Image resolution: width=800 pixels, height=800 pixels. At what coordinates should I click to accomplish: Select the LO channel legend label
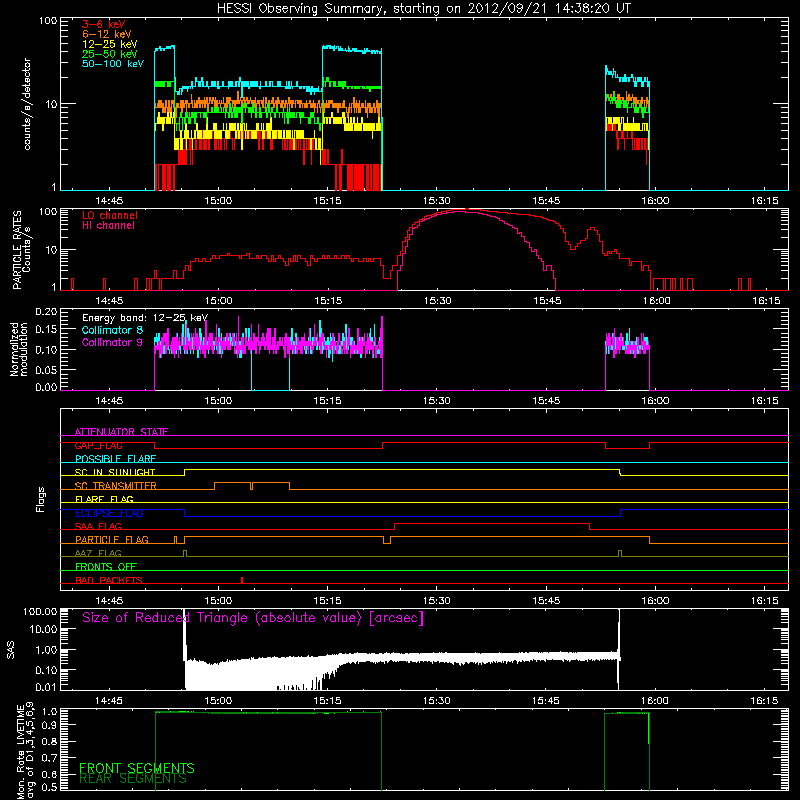(x=110, y=215)
